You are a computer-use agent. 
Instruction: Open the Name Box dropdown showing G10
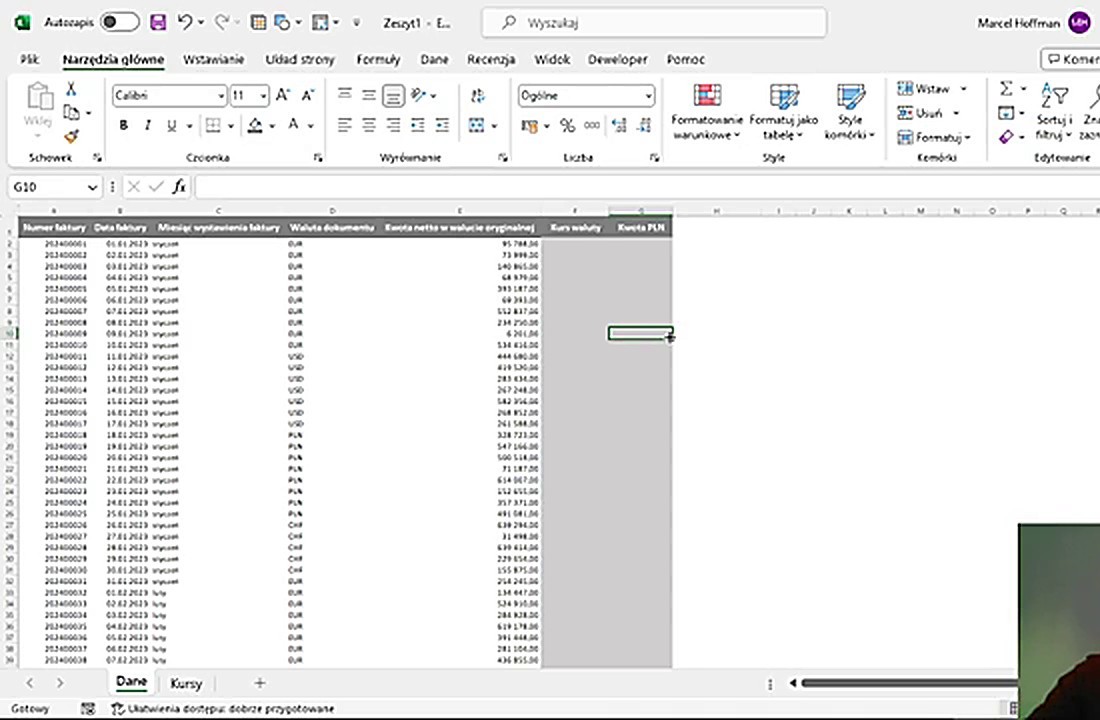[x=92, y=187]
